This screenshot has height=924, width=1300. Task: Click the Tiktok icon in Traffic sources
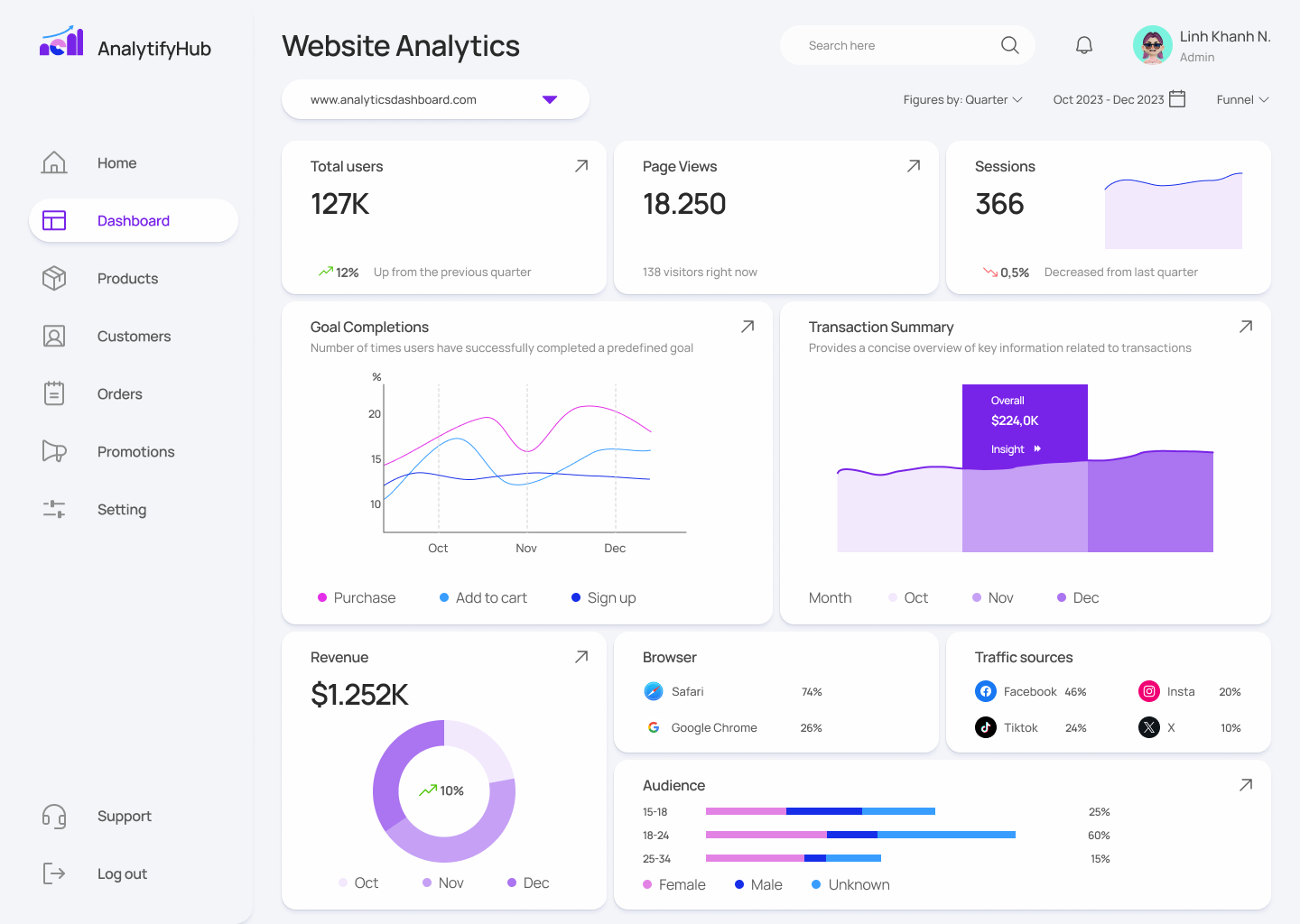pyautogui.click(x=985, y=726)
